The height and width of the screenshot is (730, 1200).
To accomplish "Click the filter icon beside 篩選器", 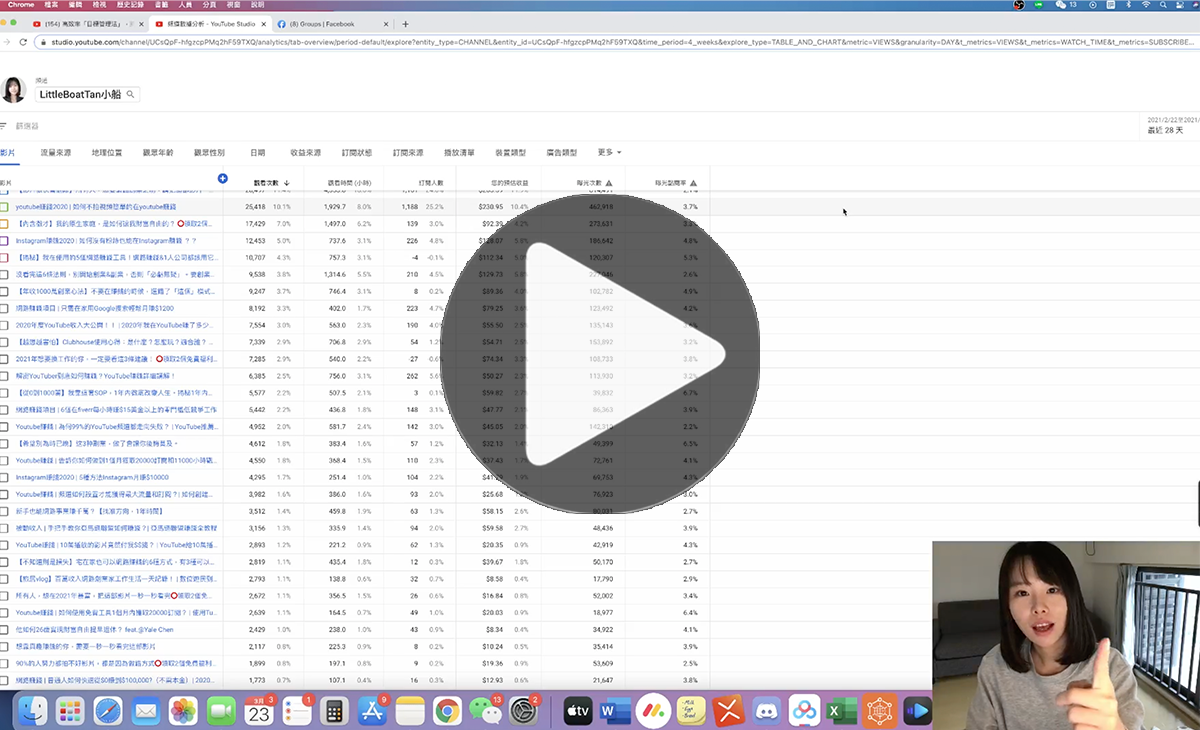I will coord(4,126).
